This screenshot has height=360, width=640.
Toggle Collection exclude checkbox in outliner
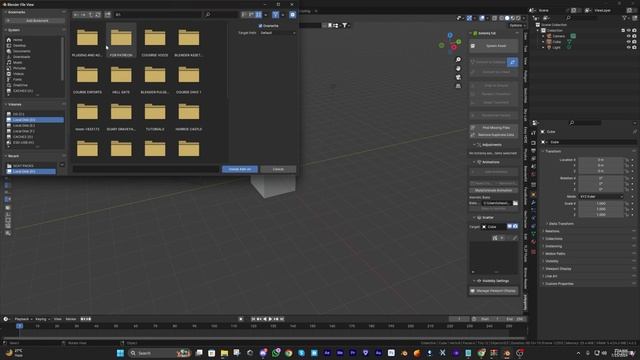(623, 30)
